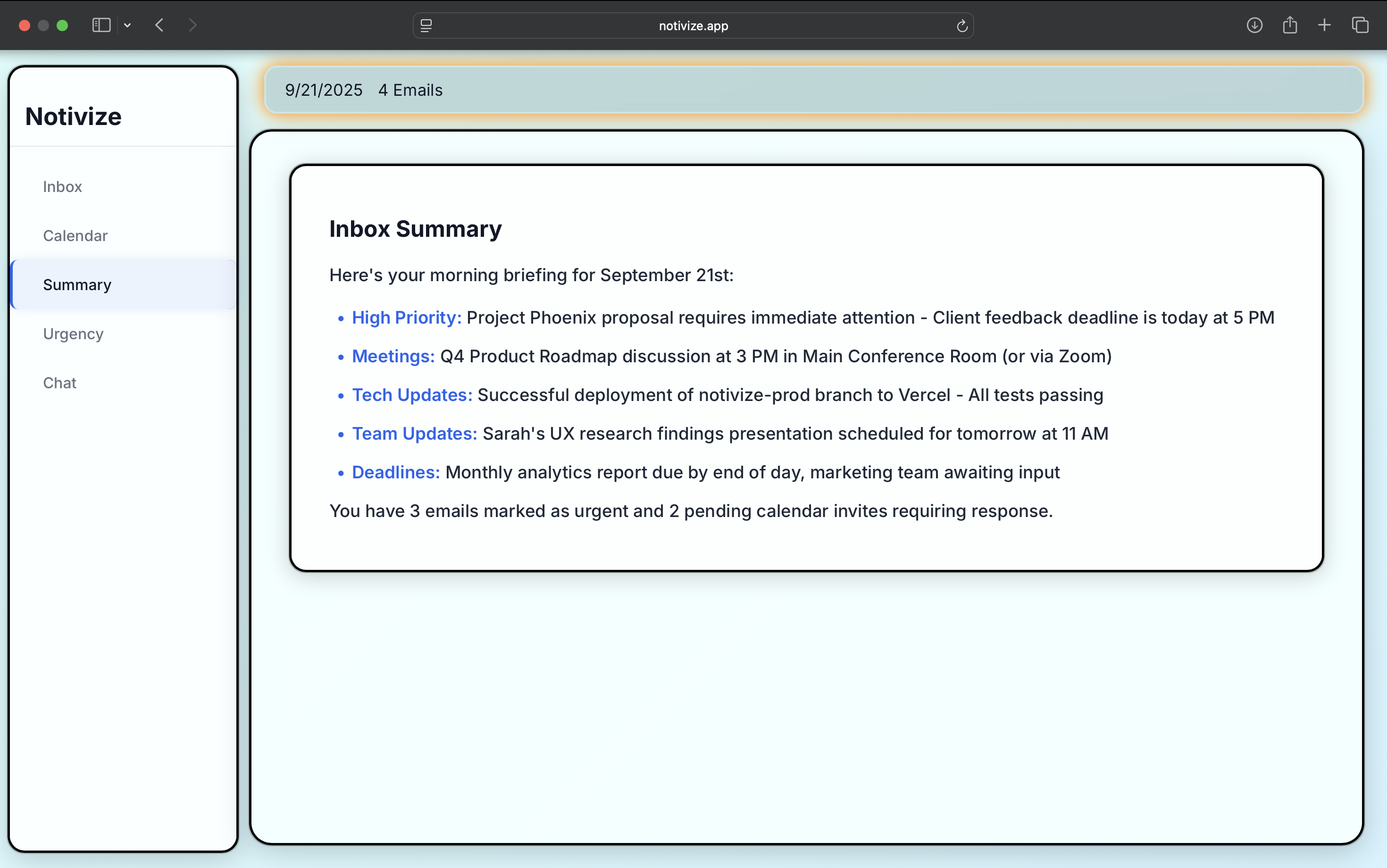This screenshot has width=1387, height=868.
Task: Click the Inbox Summary heading
Action: click(x=415, y=229)
